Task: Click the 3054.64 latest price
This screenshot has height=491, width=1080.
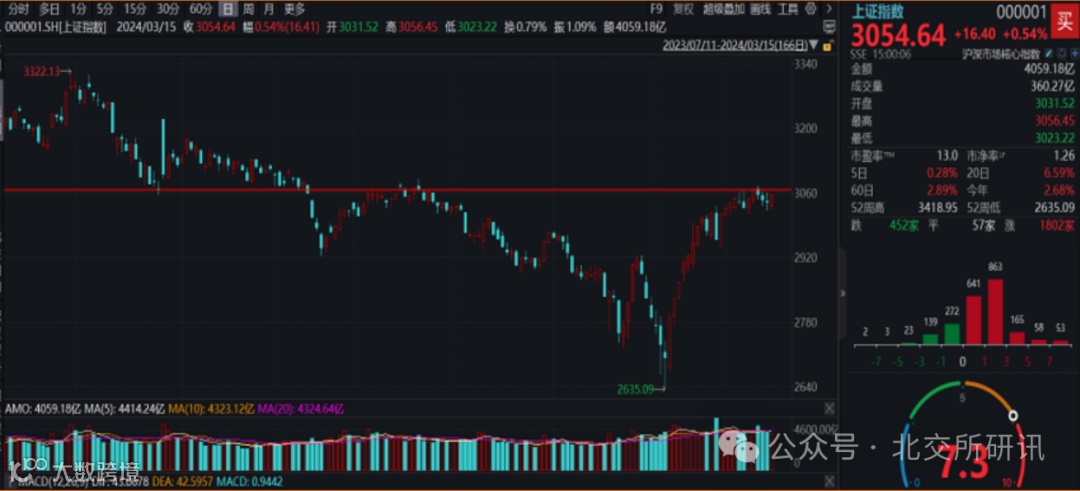Action: (x=899, y=34)
